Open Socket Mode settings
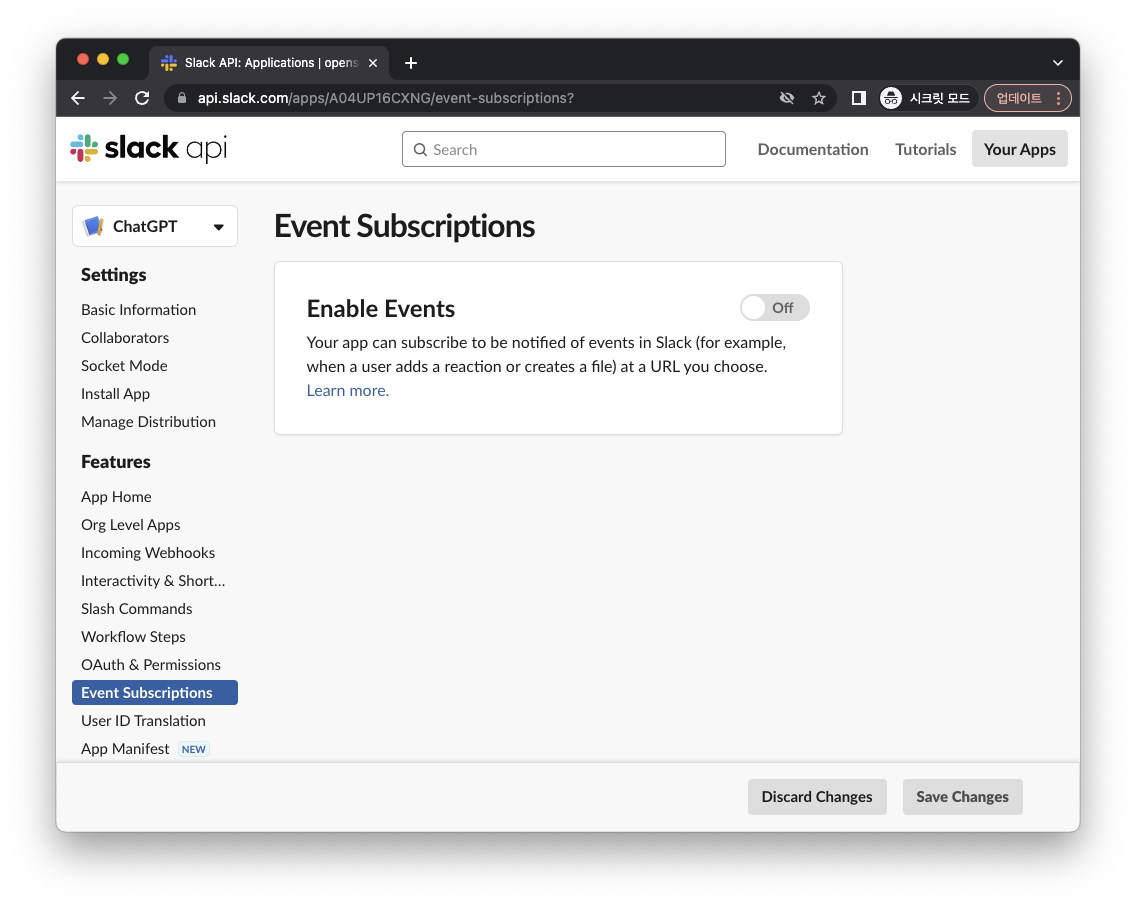 coord(124,366)
